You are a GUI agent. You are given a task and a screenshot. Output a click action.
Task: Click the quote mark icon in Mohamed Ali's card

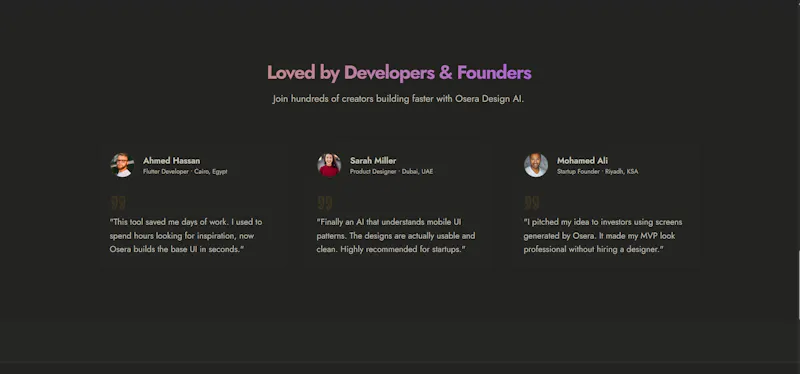(x=532, y=203)
